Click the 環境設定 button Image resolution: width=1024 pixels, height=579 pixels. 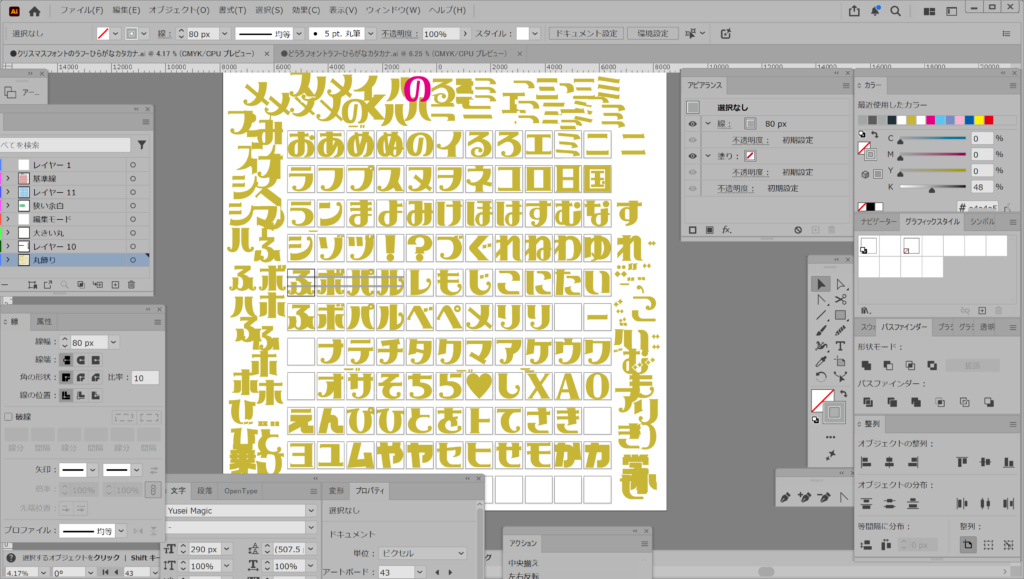click(646, 33)
